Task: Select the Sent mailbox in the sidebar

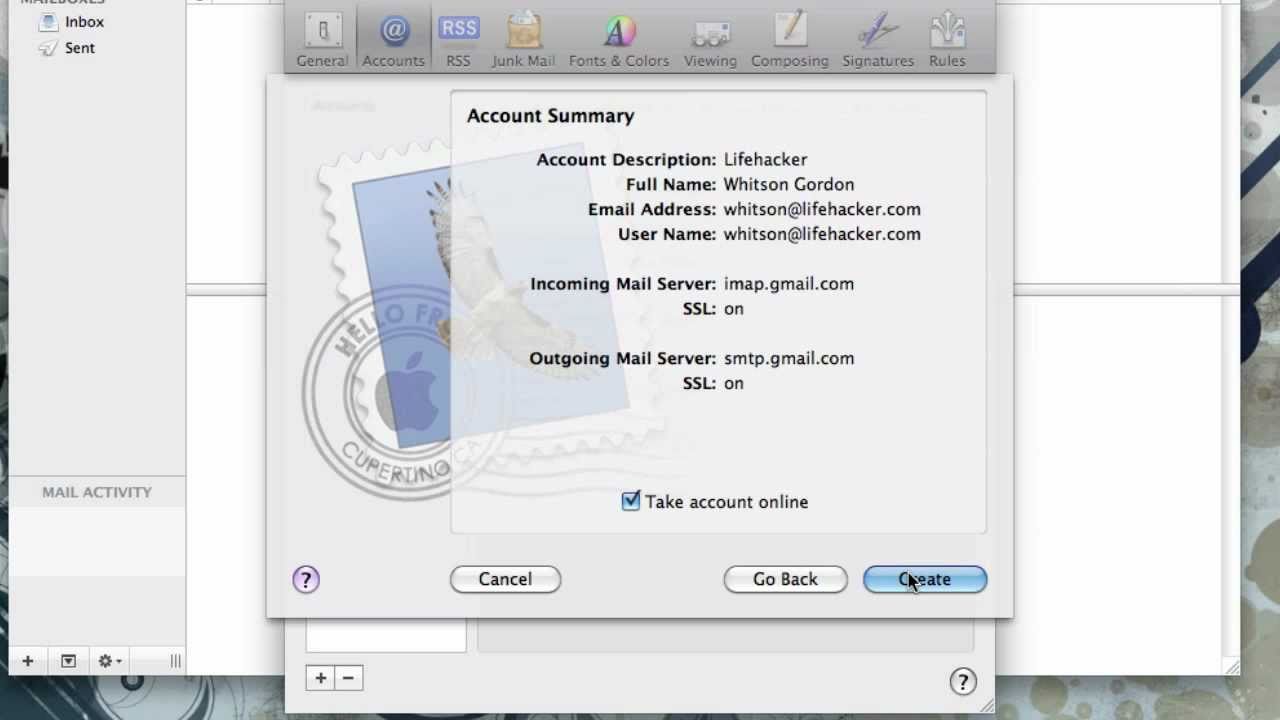Action: click(x=80, y=48)
